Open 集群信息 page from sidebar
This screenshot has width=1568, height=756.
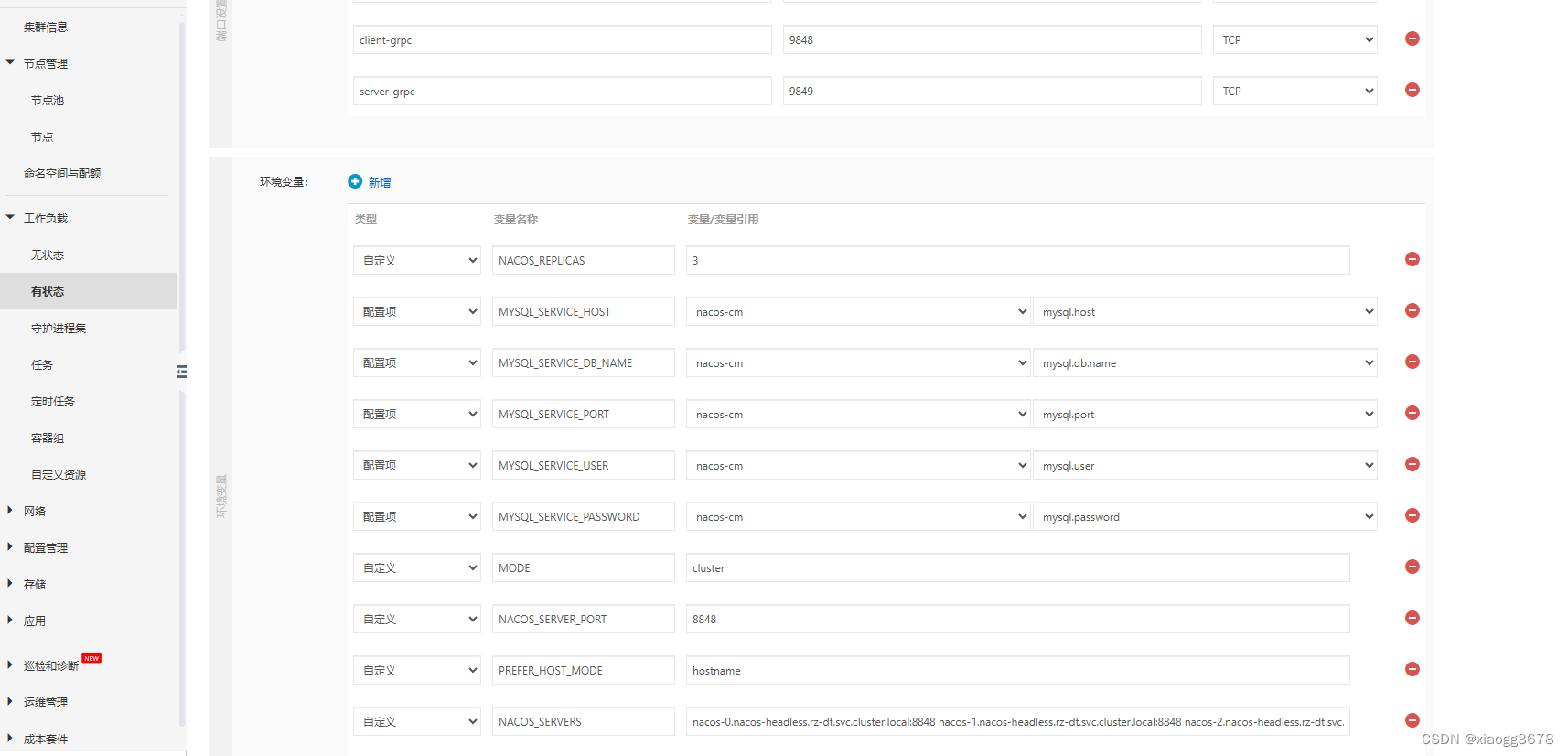coord(46,27)
